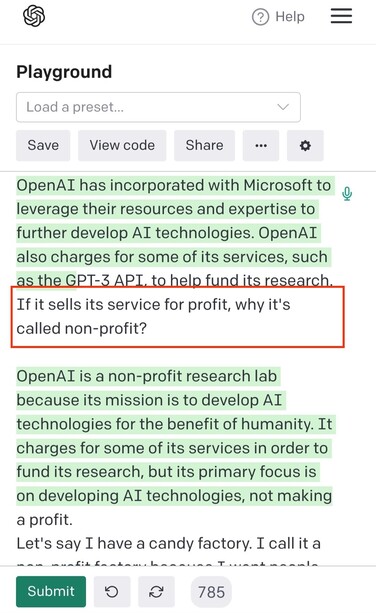Click the Share button
The height and width of the screenshot is (613, 376).
(x=204, y=145)
